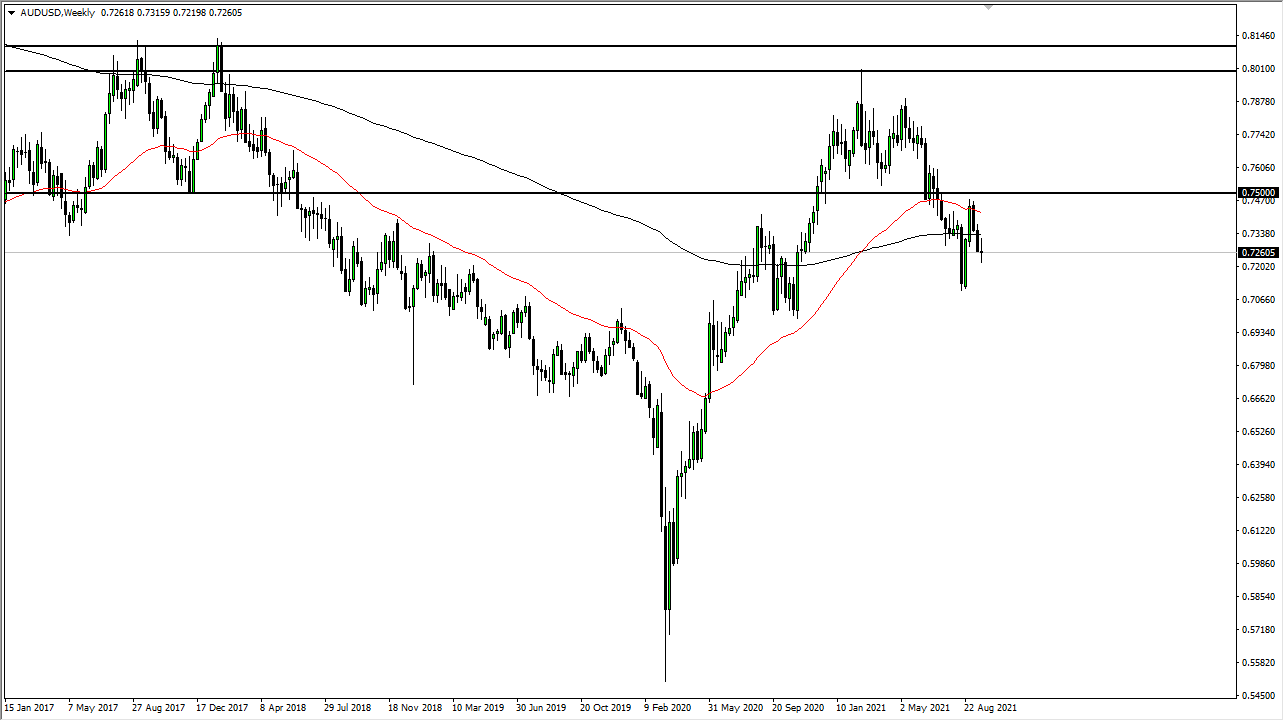
Task: Select the 0.74700 price axis value
Action: [x=1257, y=202]
